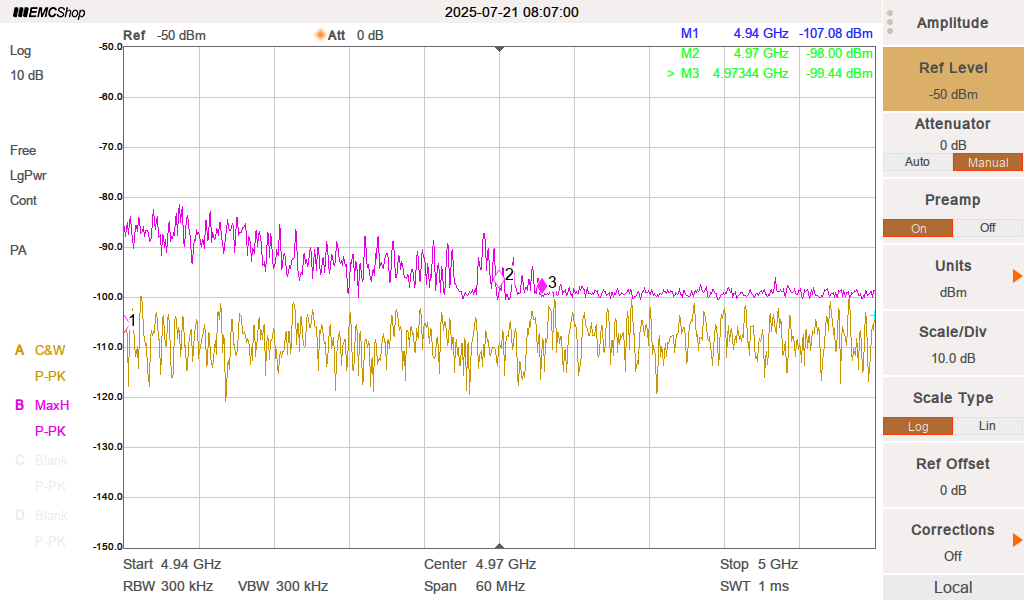Switch Scale Type to Lin

click(987, 426)
